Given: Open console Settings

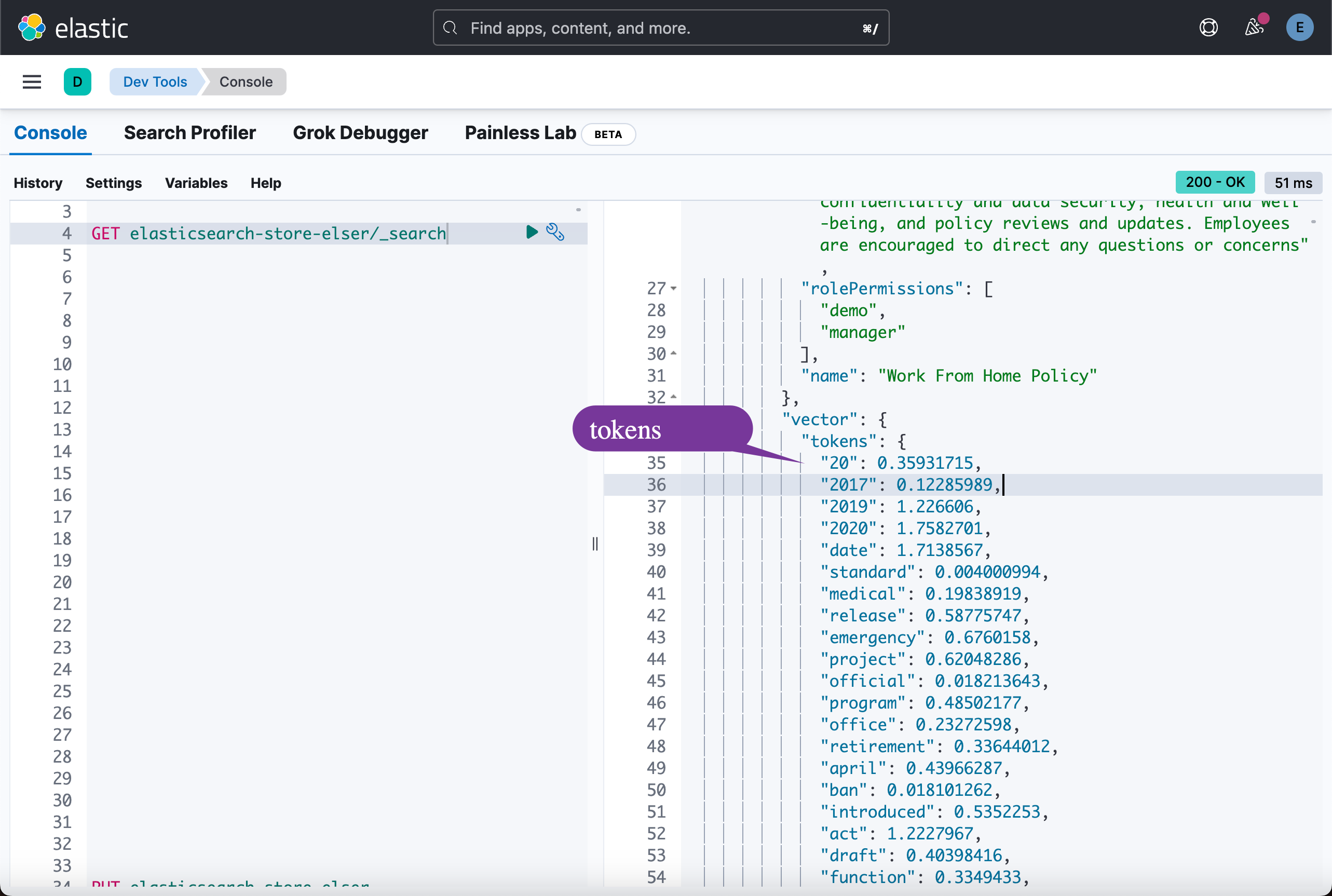Looking at the screenshot, I should (x=114, y=183).
